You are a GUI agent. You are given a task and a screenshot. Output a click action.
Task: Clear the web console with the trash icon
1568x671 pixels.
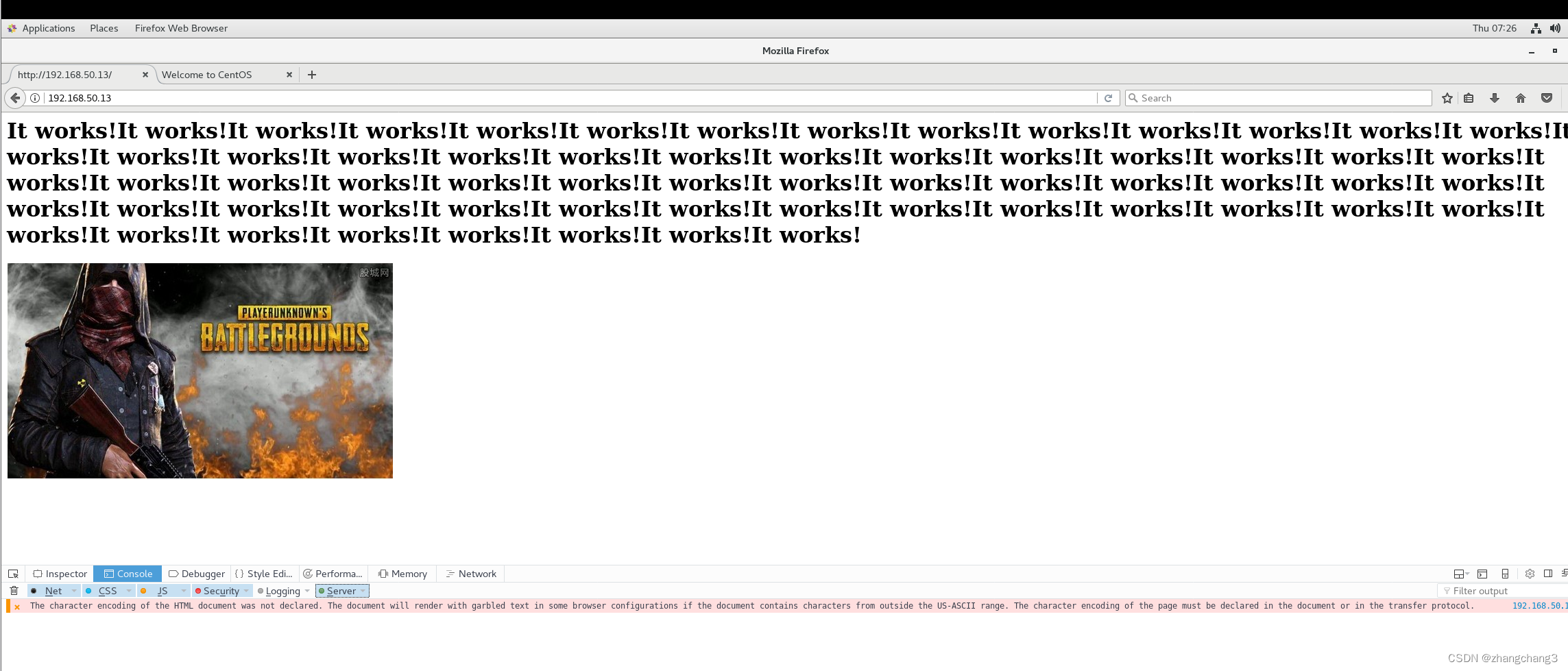(x=14, y=591)
